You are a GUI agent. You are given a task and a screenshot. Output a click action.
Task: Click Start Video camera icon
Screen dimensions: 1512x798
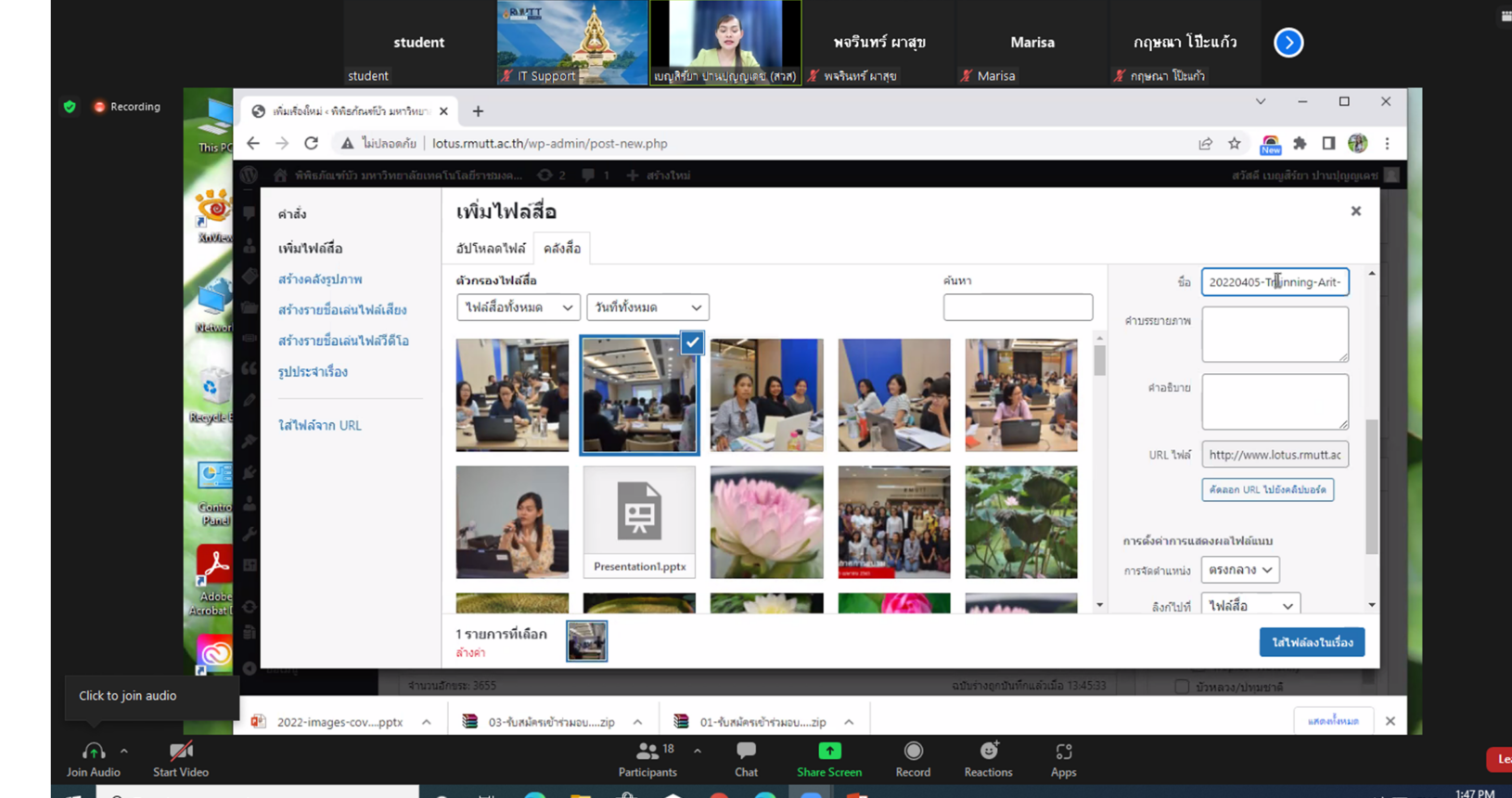(181, 751)
